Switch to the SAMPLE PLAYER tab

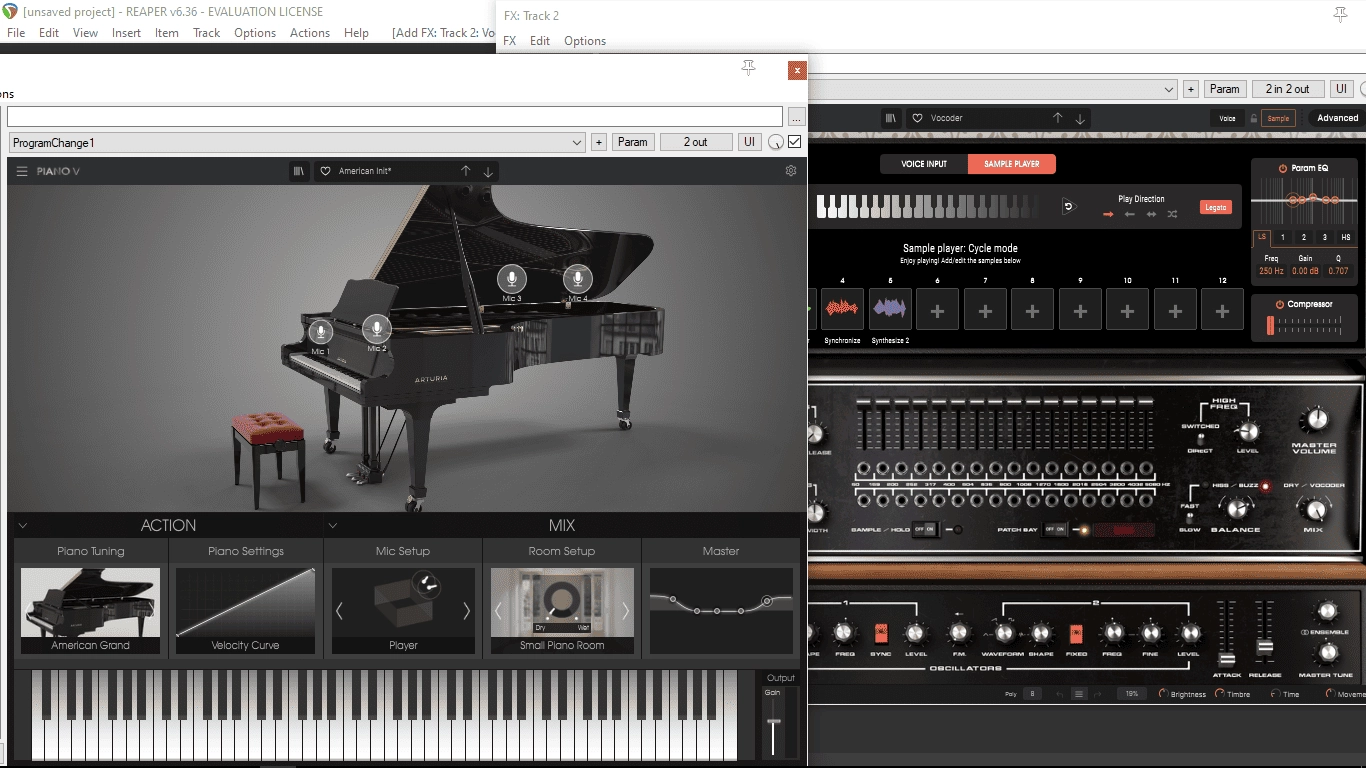[1012, 164]
